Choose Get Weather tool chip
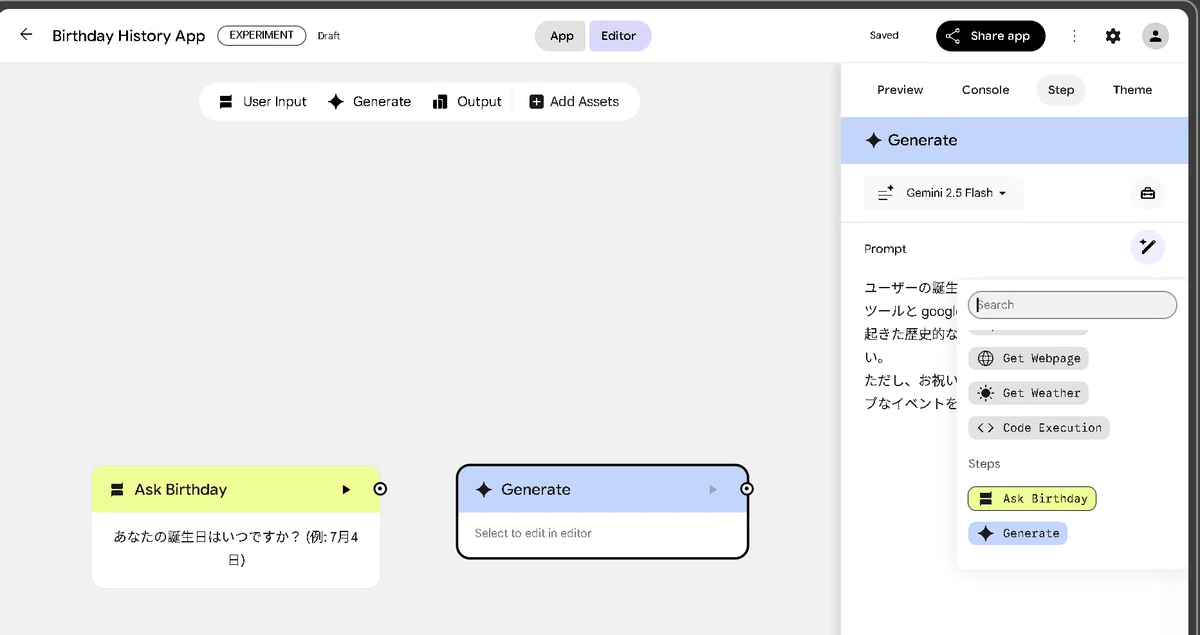Screen dimensions: 1200x635 [1028, 393]
